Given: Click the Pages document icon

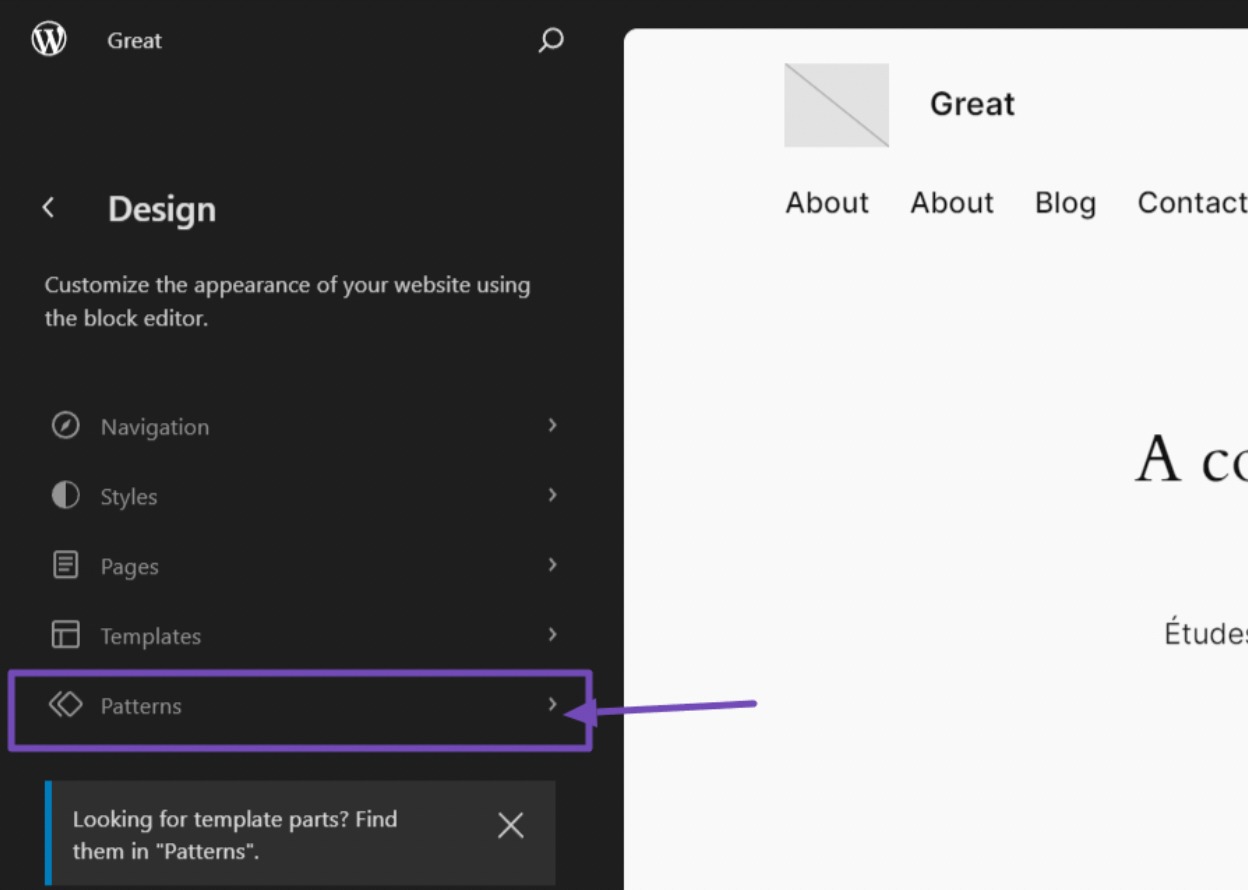Looking at the screenshot, I should [x=65, y=566].
